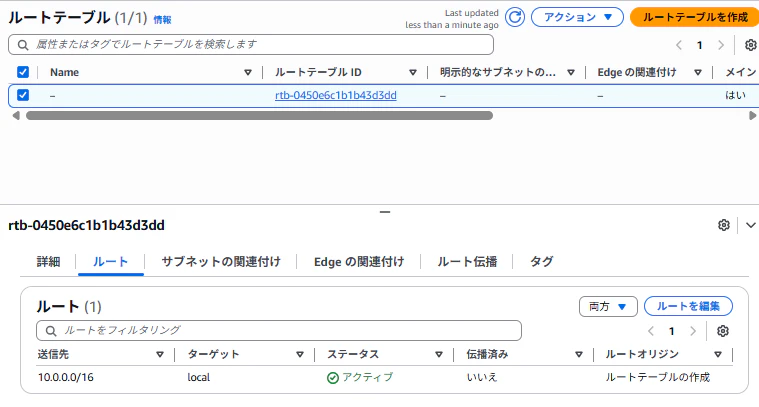Image resolution: width=759 pixels, height=407 pixels.
Task: Click the アクティブ status text
Action: (367, 377)
